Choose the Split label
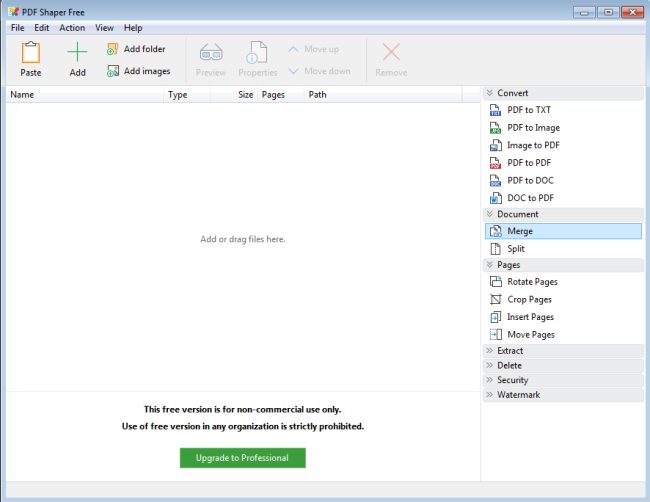 516,249
